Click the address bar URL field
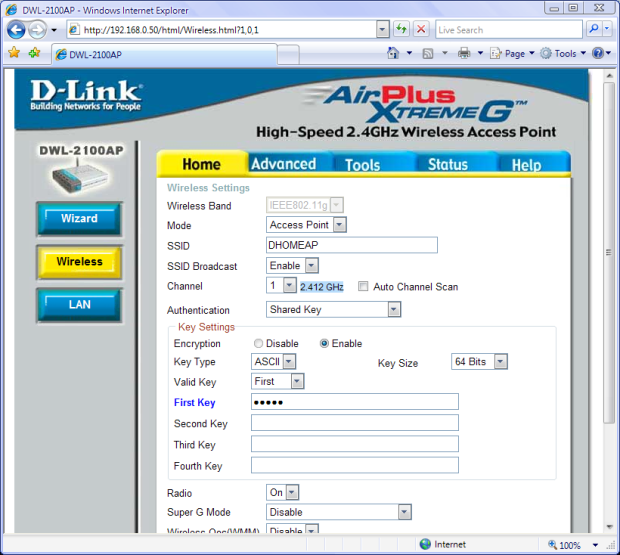 coord(223,30)
